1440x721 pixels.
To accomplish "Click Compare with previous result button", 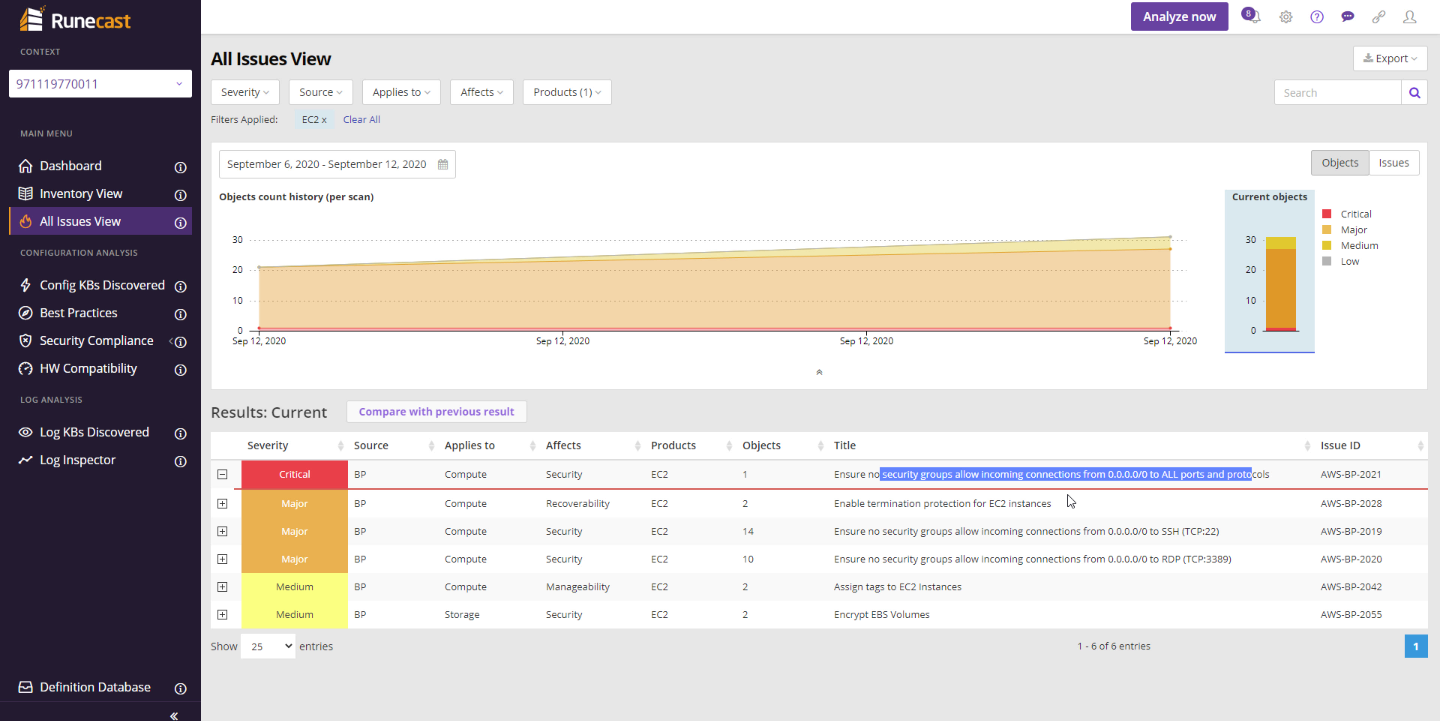I will (x=436, y=412).
